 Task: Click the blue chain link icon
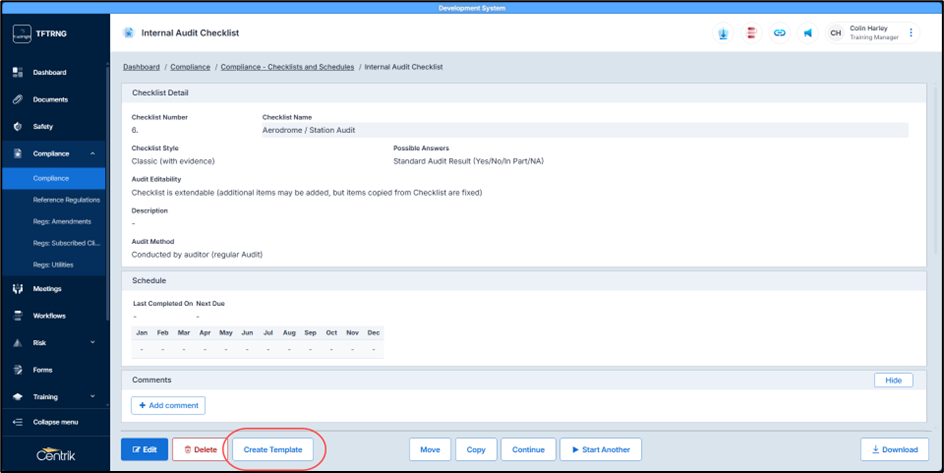pos(780,33)
